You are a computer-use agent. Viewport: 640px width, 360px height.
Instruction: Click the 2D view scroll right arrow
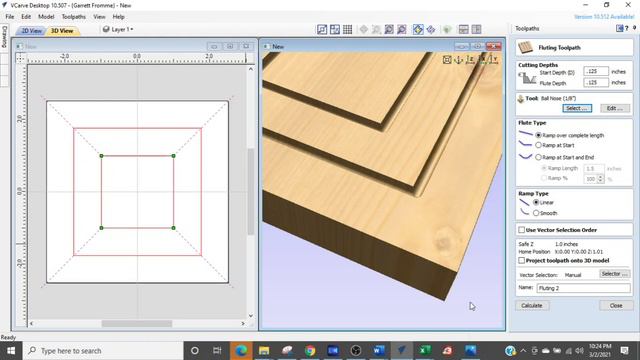[x=243, y=323]
